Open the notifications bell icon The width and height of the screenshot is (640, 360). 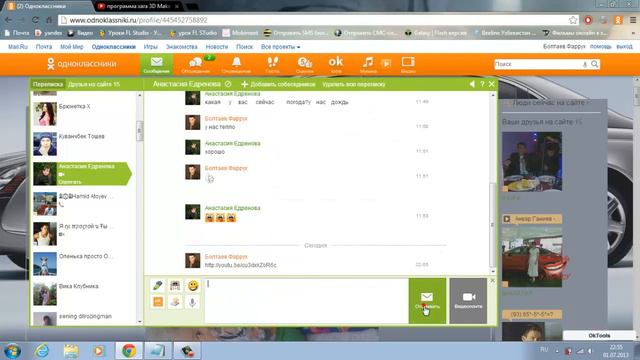[236, 64]
